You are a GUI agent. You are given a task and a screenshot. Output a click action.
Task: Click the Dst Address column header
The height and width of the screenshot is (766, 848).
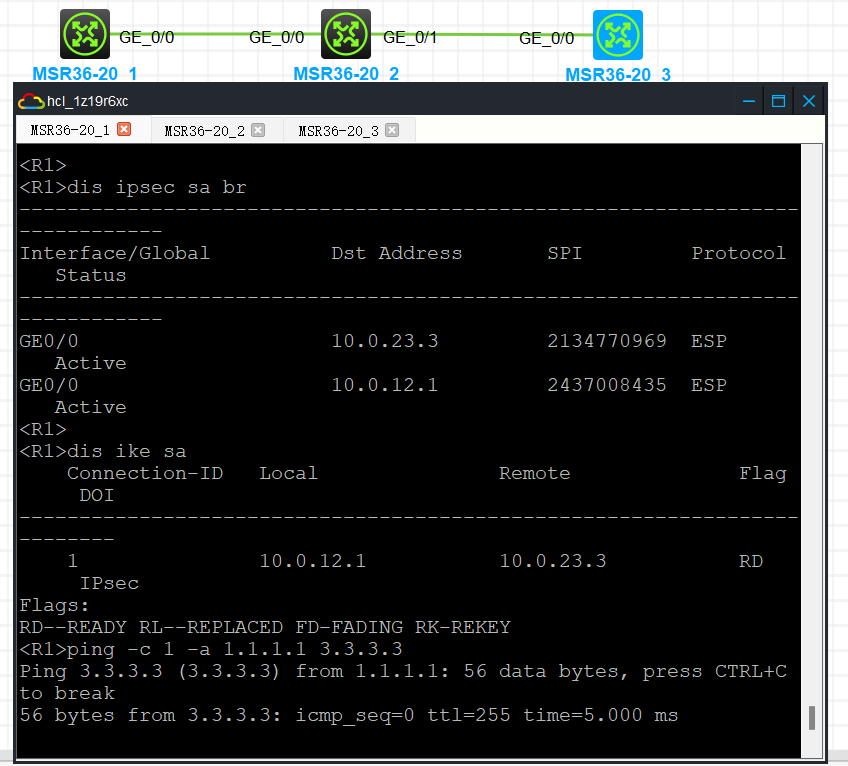tap(396, 253)
